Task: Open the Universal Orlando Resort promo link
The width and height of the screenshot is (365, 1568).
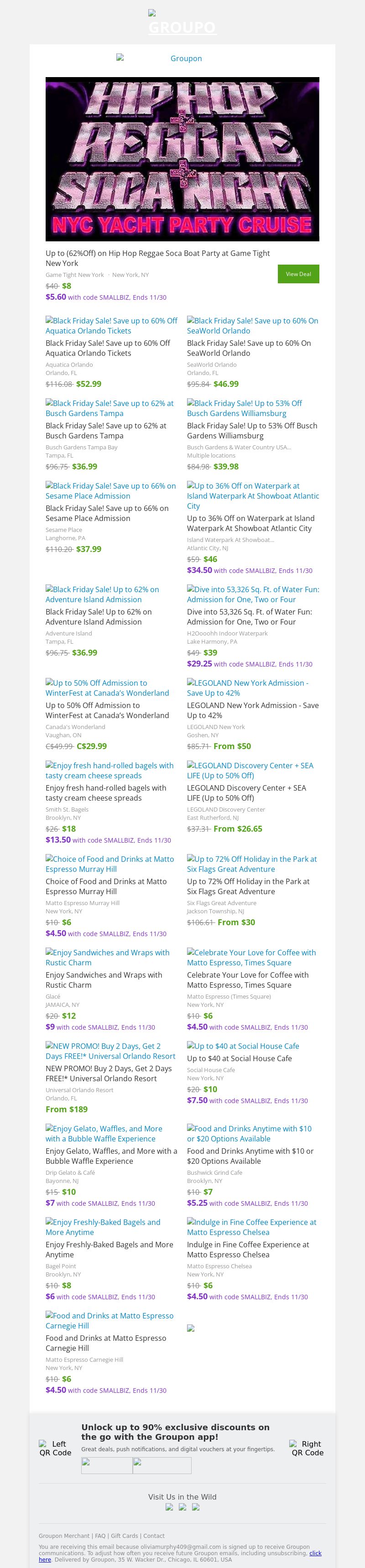Action: tap(110, 1051)
